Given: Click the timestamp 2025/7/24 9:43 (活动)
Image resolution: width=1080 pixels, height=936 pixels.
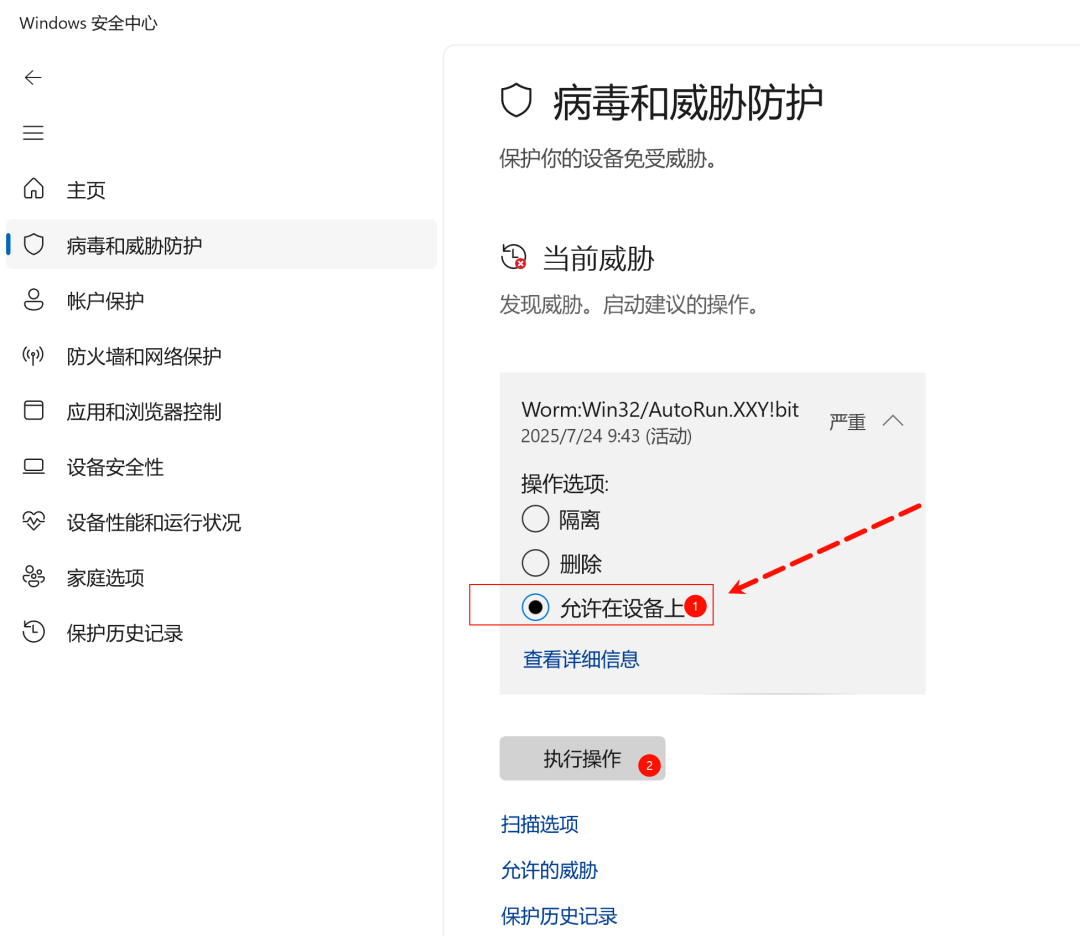Looking at the screenshot, I should pos(606,436).
